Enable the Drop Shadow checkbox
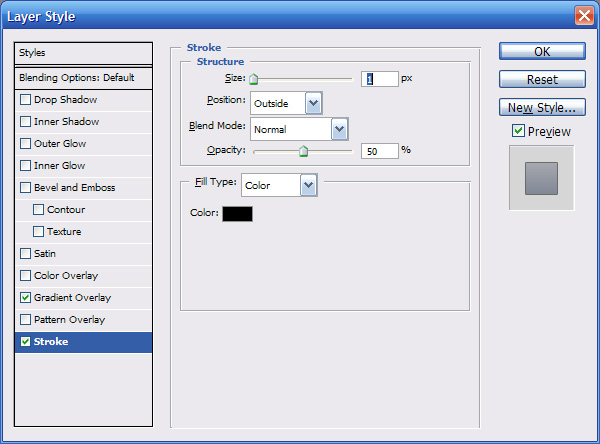This screenshot has height=444, width=600. [x=25, y=100]
